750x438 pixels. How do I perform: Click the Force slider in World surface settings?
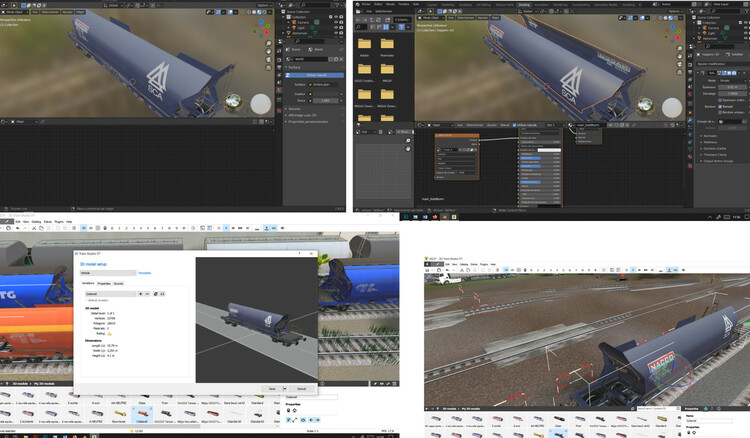click(x=325, y=100)
